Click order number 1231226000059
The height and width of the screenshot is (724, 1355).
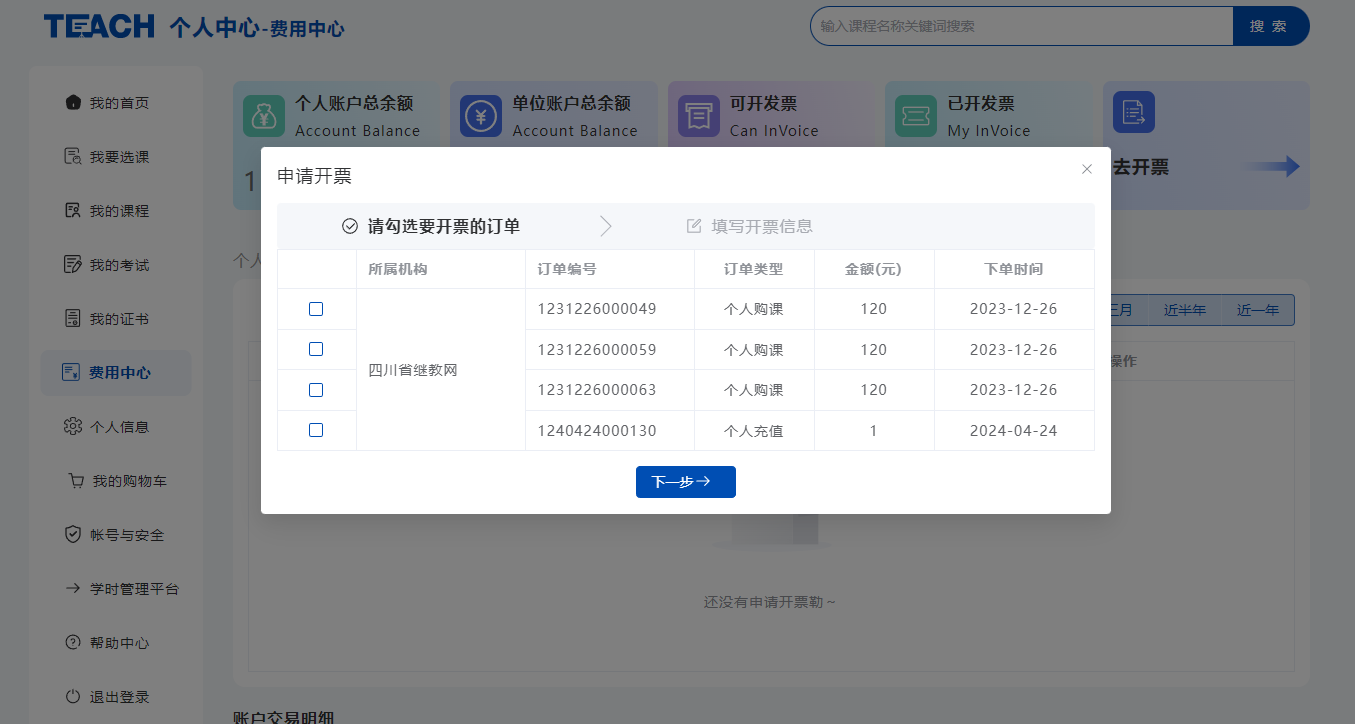pyautogui.click(x=597, y=350)
